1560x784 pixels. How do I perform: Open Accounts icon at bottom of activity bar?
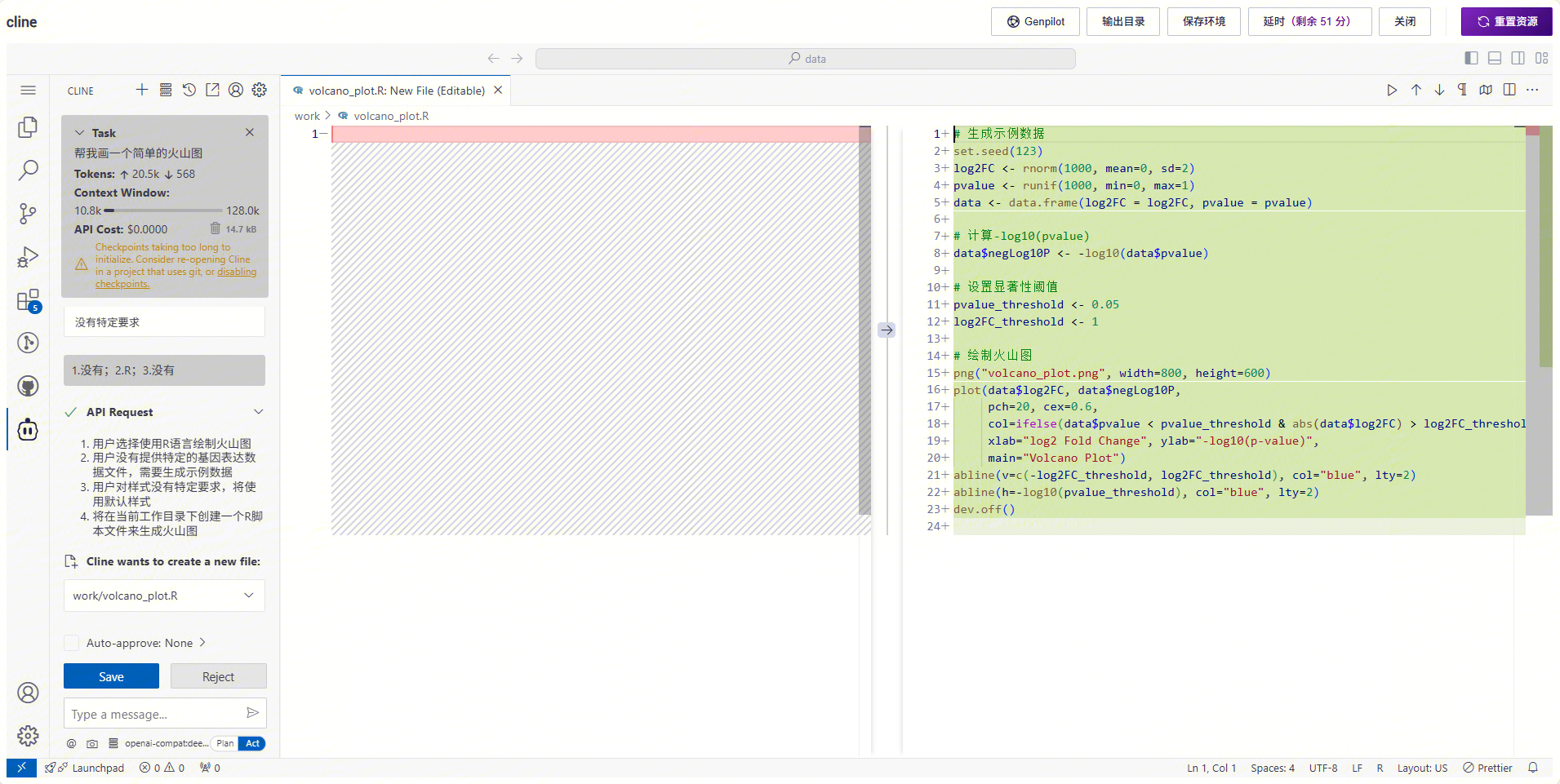(28, 693)
